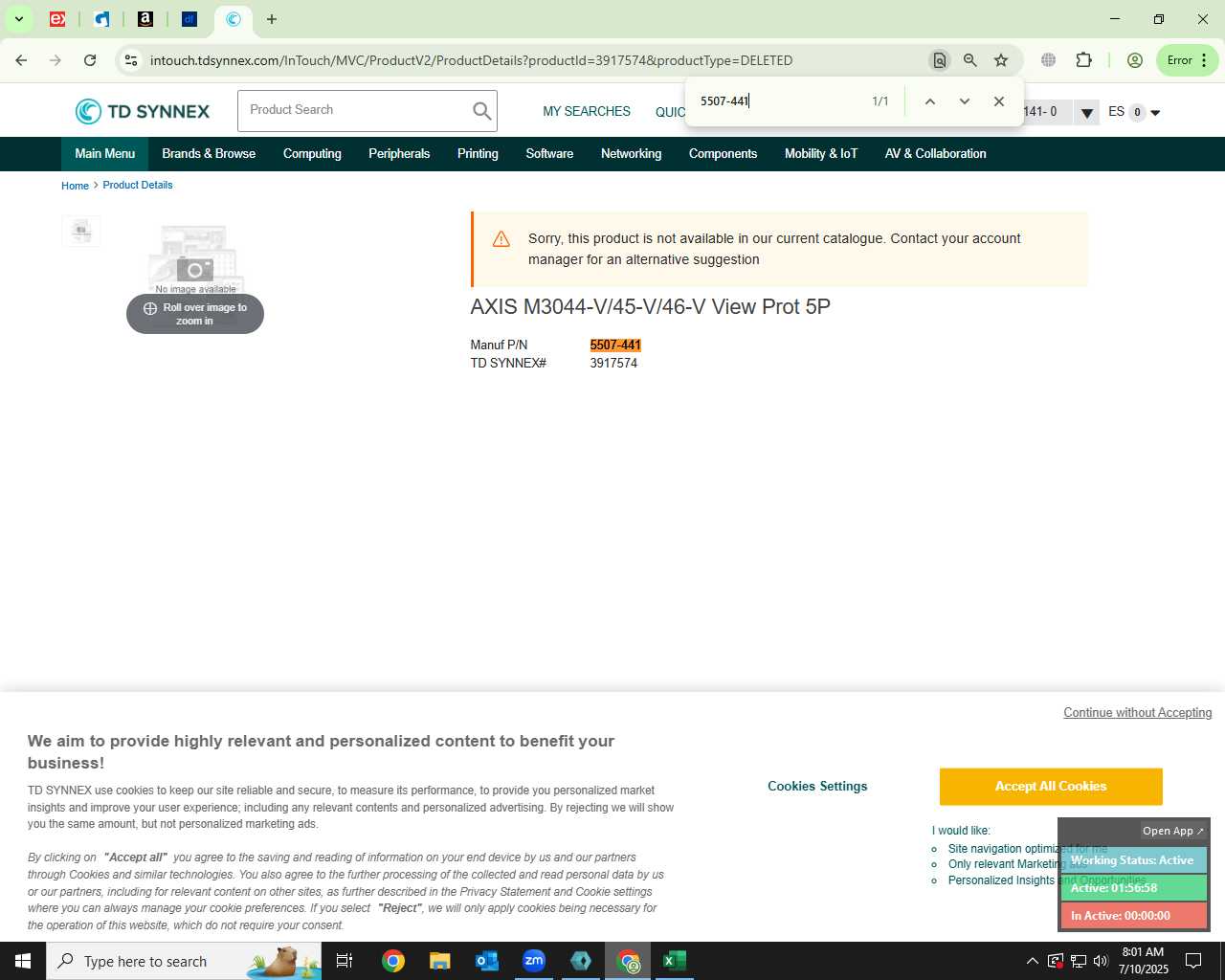
Task: Open the ES cart dropdown
Action: click(1134, 112)
